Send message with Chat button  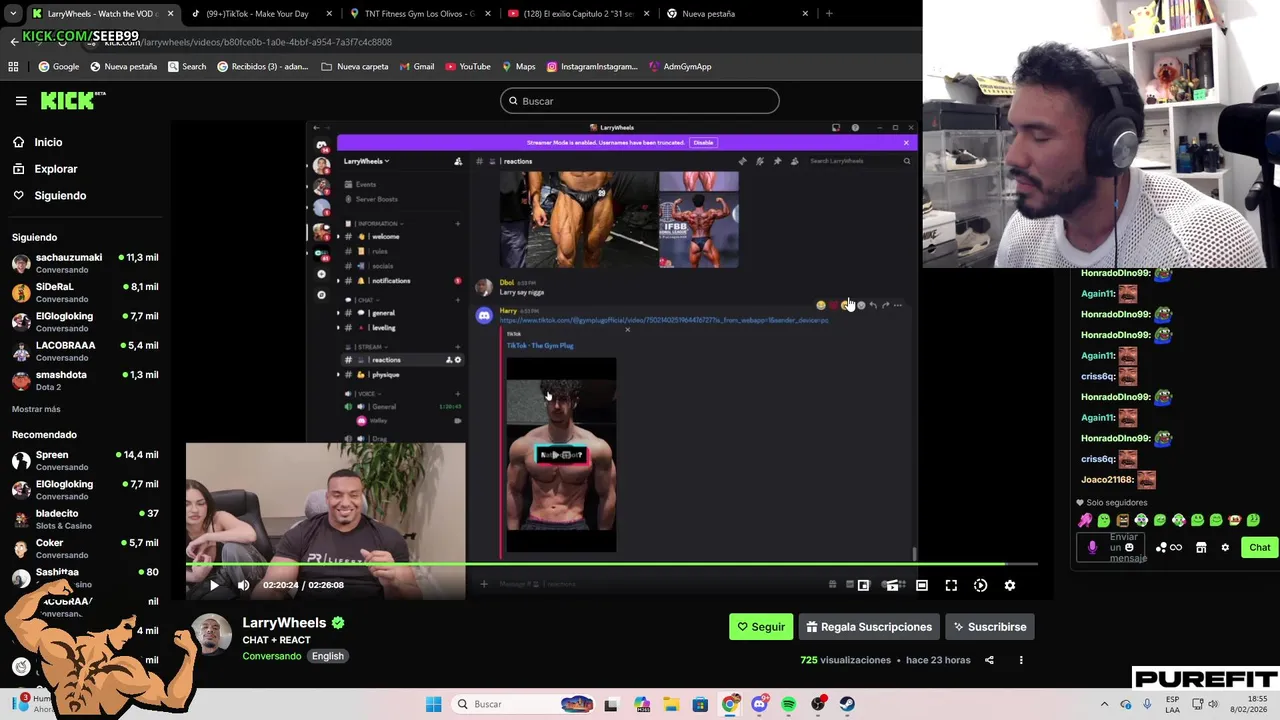coord(1259,547)
